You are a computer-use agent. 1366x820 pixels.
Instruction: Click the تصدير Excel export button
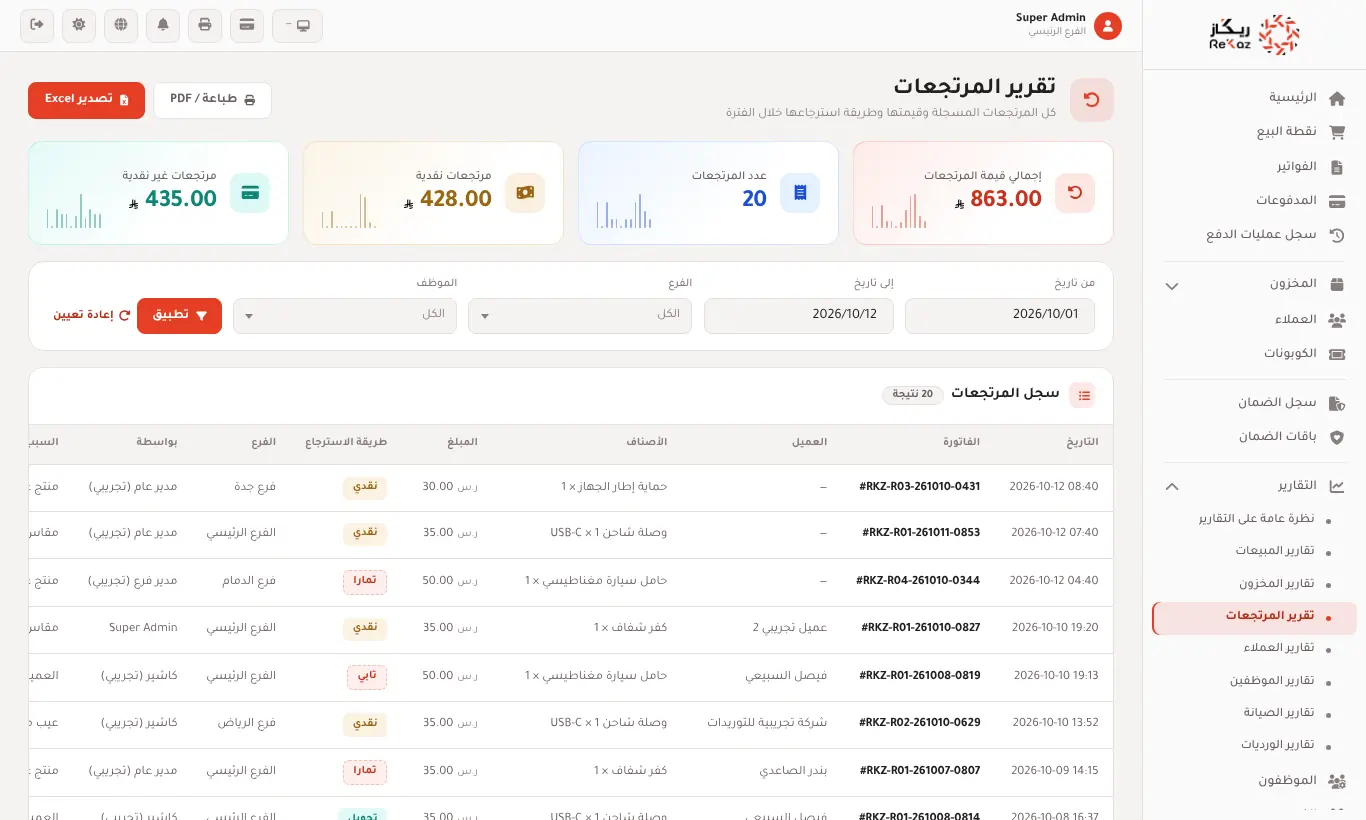pyautogui.click(x=87, y=100)
